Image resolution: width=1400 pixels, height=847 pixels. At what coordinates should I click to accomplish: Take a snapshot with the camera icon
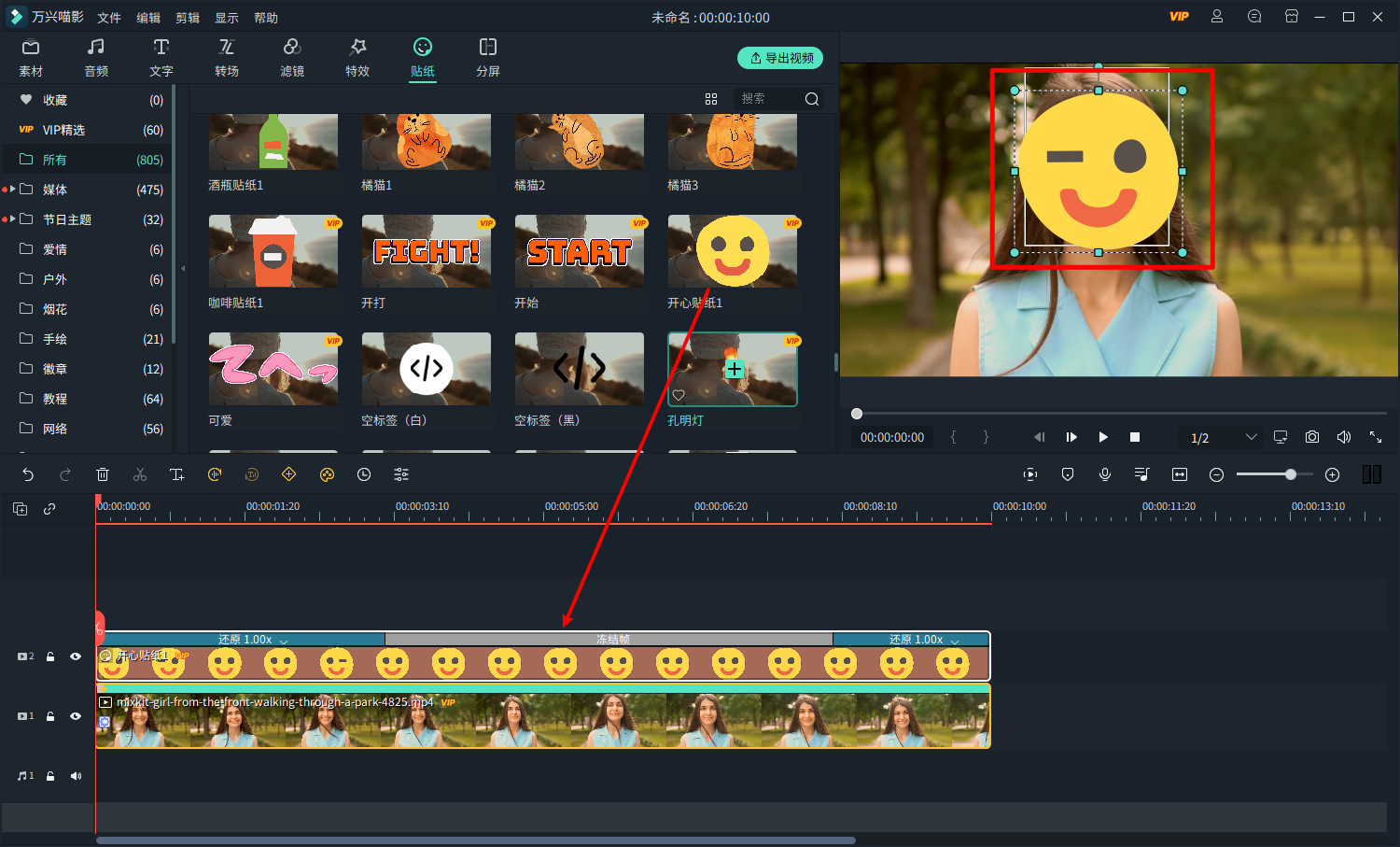pos(1312,437)
